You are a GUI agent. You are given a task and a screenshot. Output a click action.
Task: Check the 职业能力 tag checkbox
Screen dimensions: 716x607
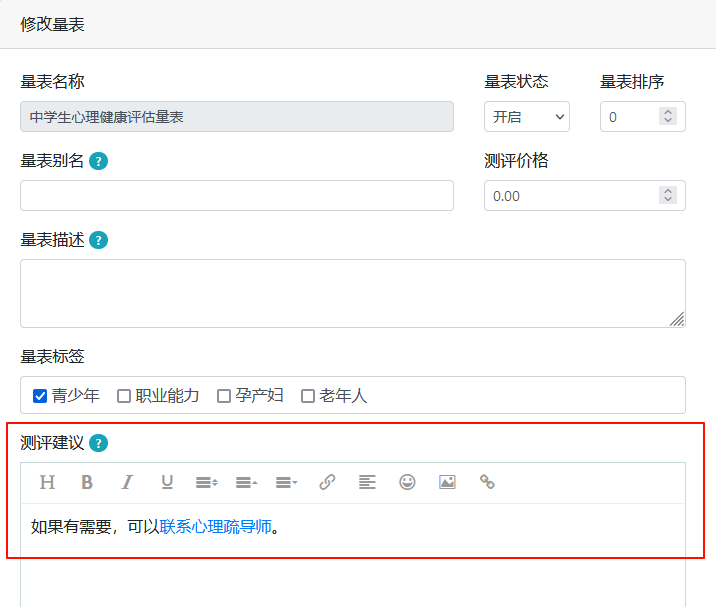(x=124, y=396)
